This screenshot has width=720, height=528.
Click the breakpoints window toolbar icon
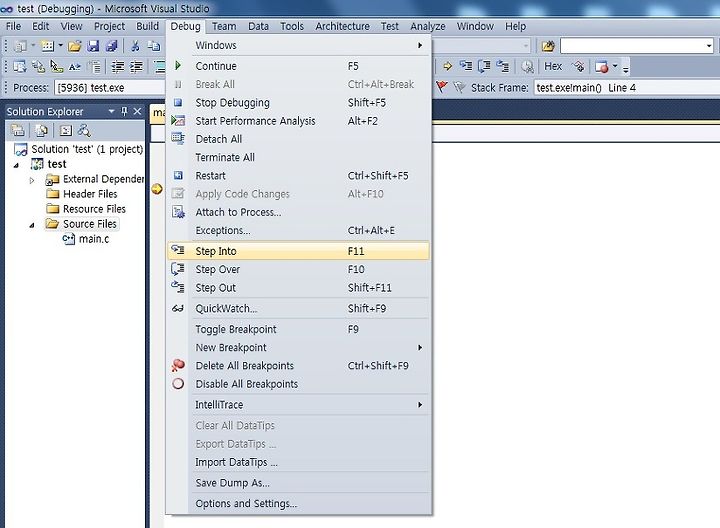[x=602, y=67]
